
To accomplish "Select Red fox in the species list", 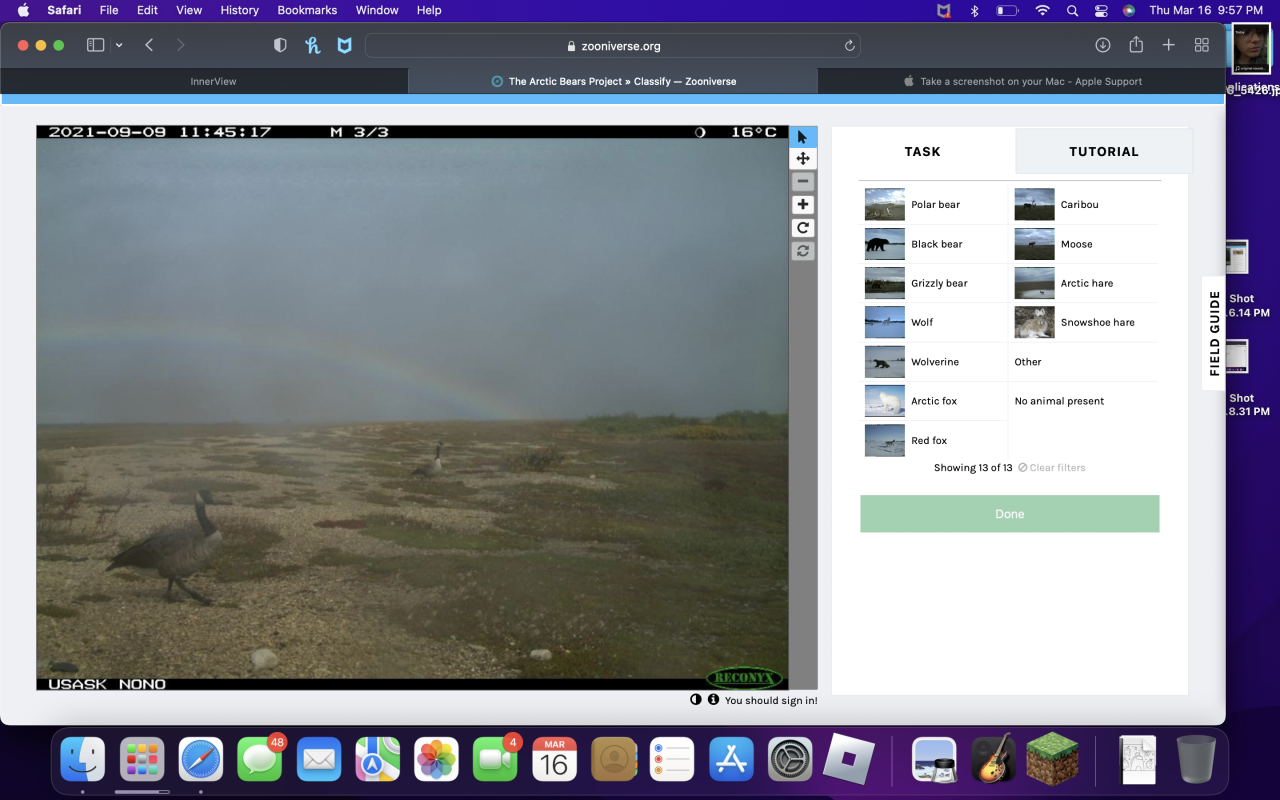I will point(935,440).
